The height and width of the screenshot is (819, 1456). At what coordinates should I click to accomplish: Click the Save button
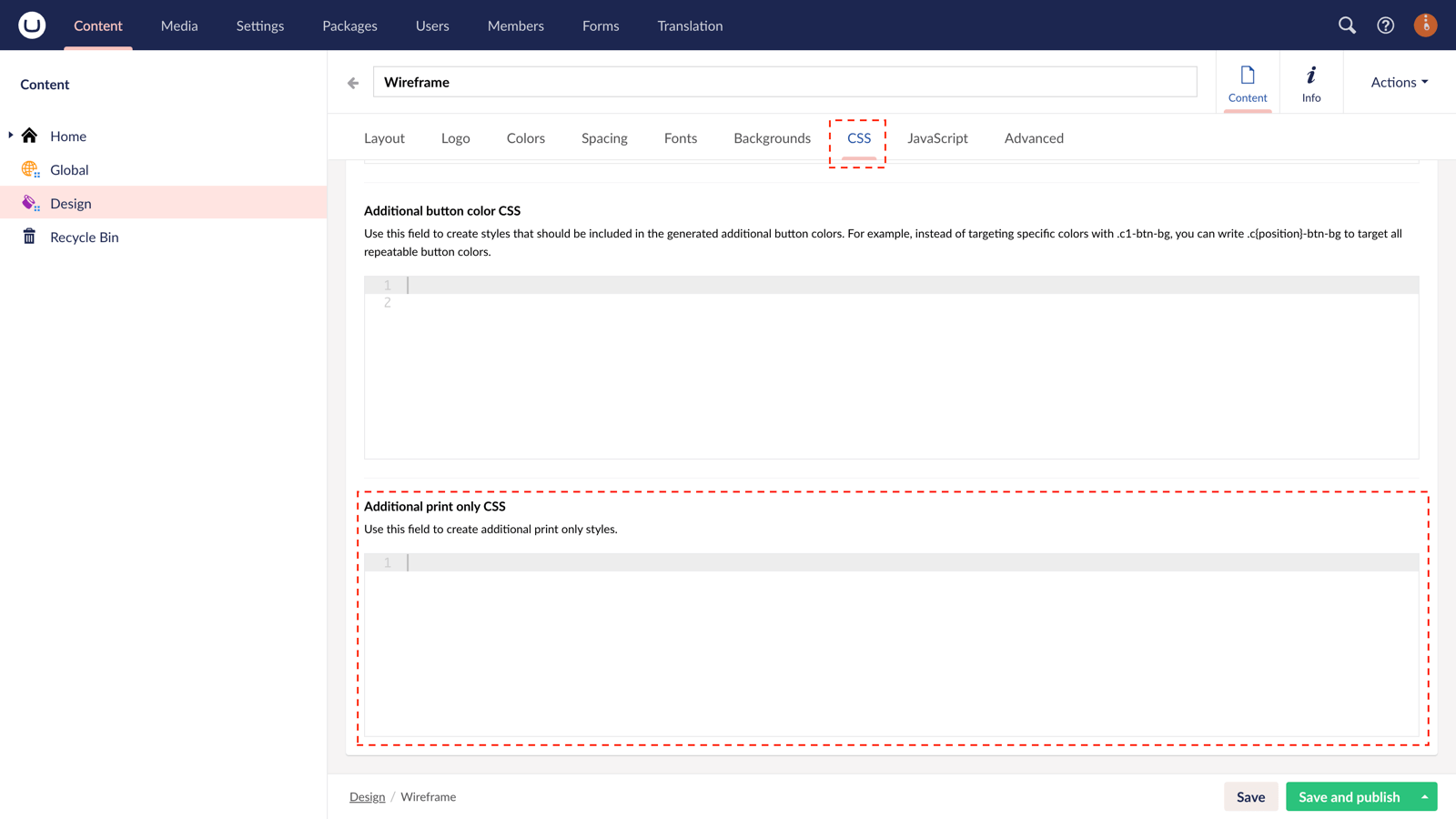click(1250, 797)
